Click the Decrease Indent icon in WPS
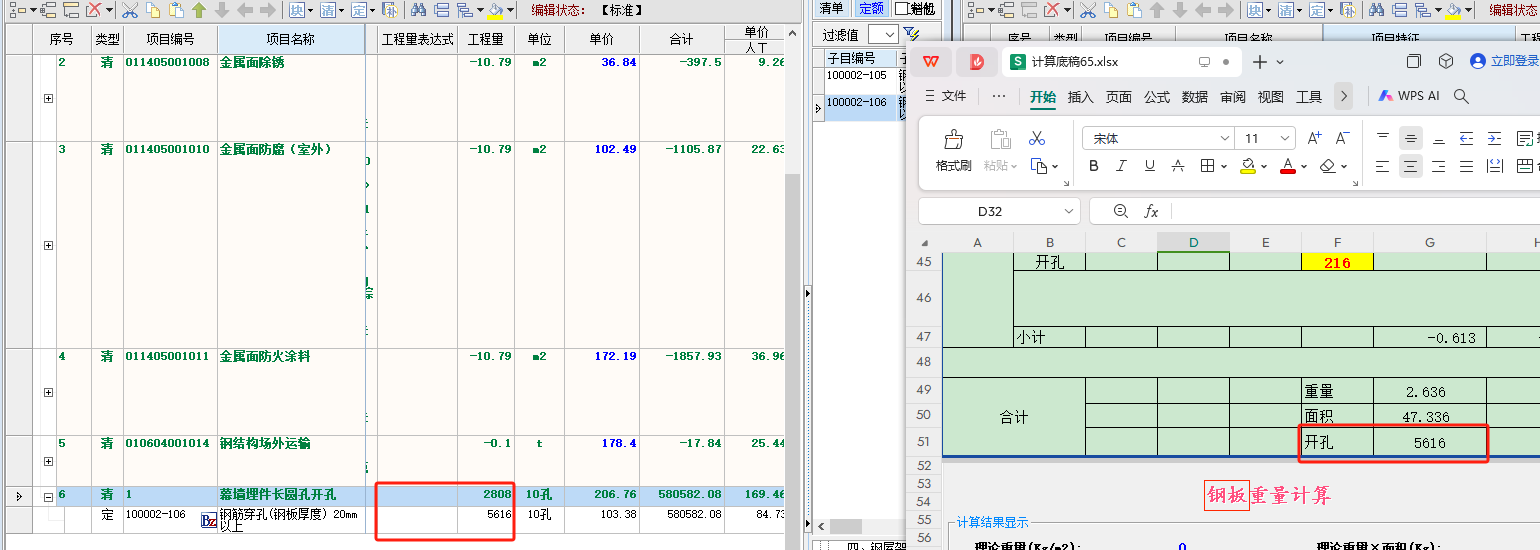1540x550 pixels. 1467,138
